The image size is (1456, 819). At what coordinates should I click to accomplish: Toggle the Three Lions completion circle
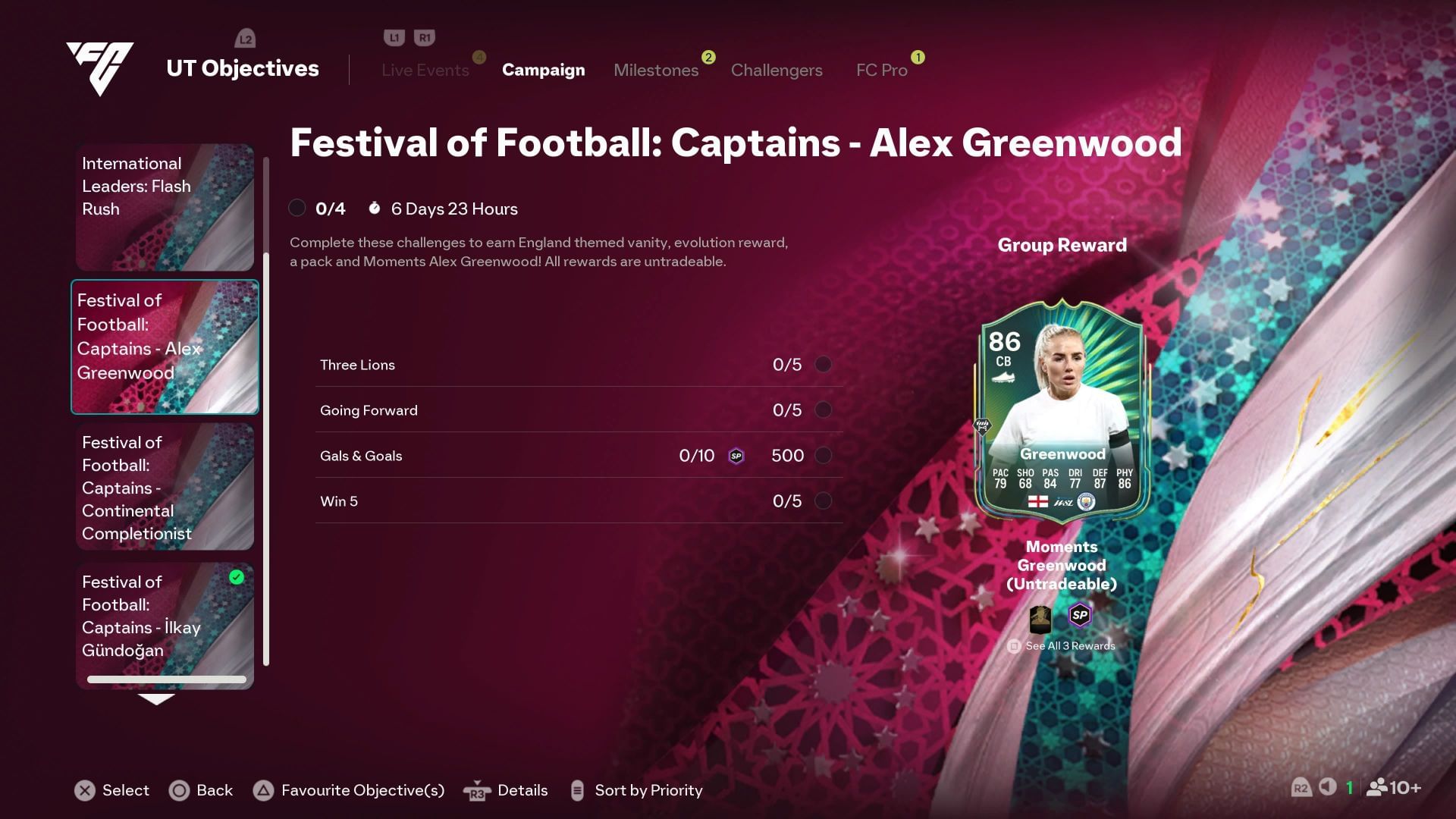coord(824,364)
